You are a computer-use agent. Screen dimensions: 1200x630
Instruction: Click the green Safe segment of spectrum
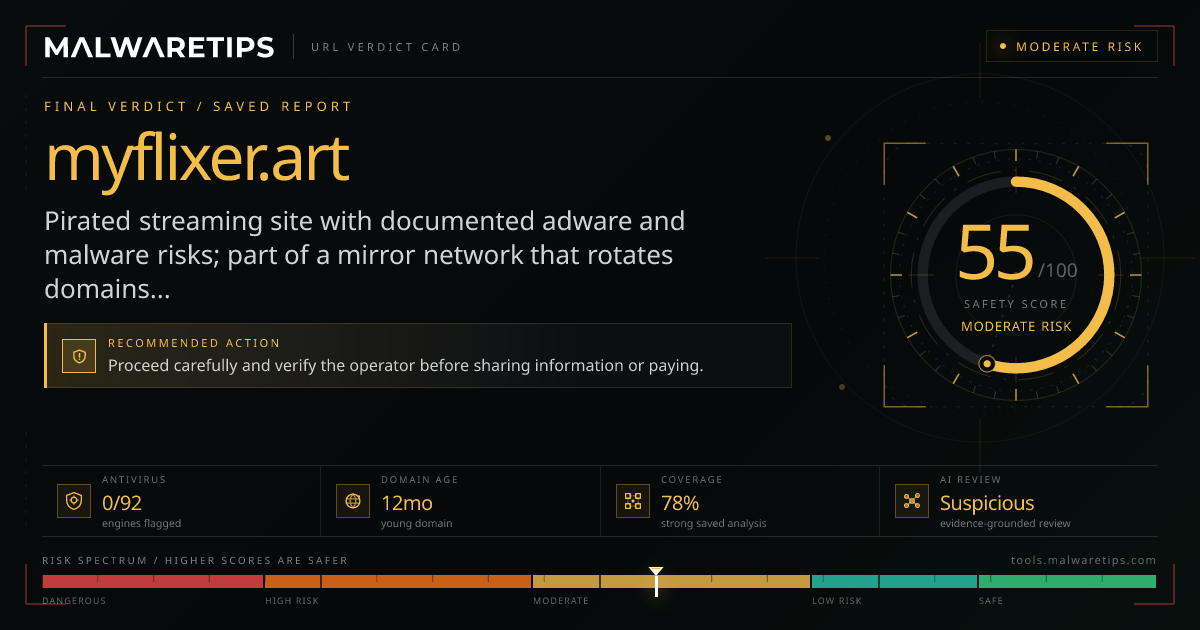pyautogui.click(x=1066, y=581)
